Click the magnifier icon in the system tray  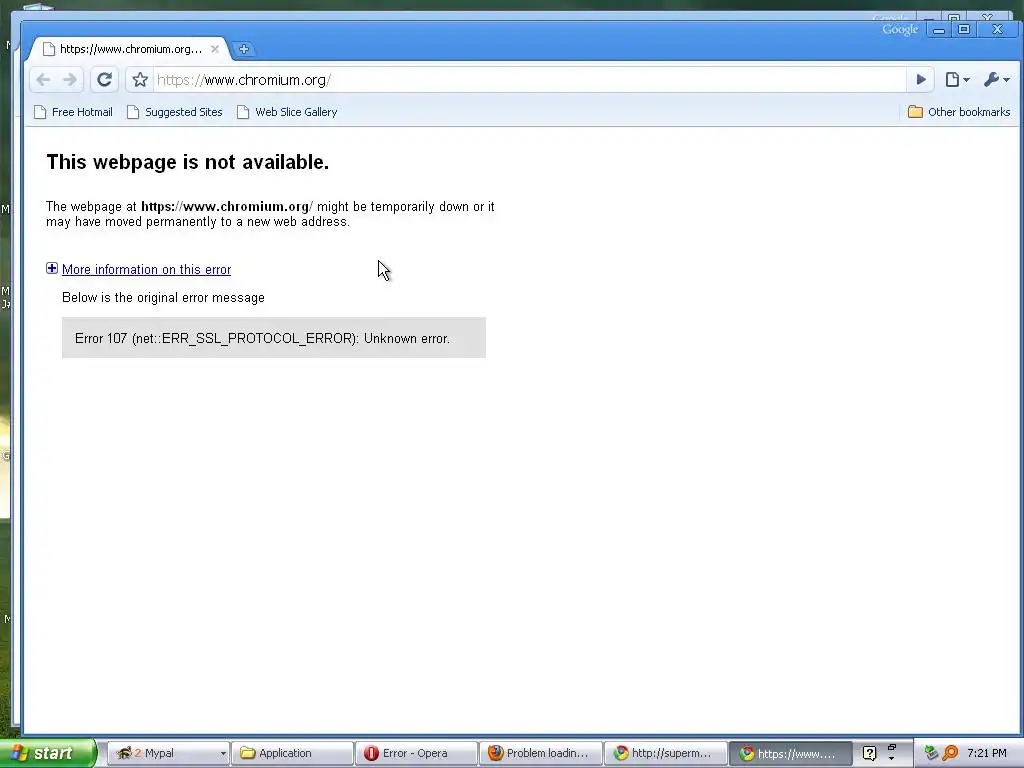(x=950, y=753)
